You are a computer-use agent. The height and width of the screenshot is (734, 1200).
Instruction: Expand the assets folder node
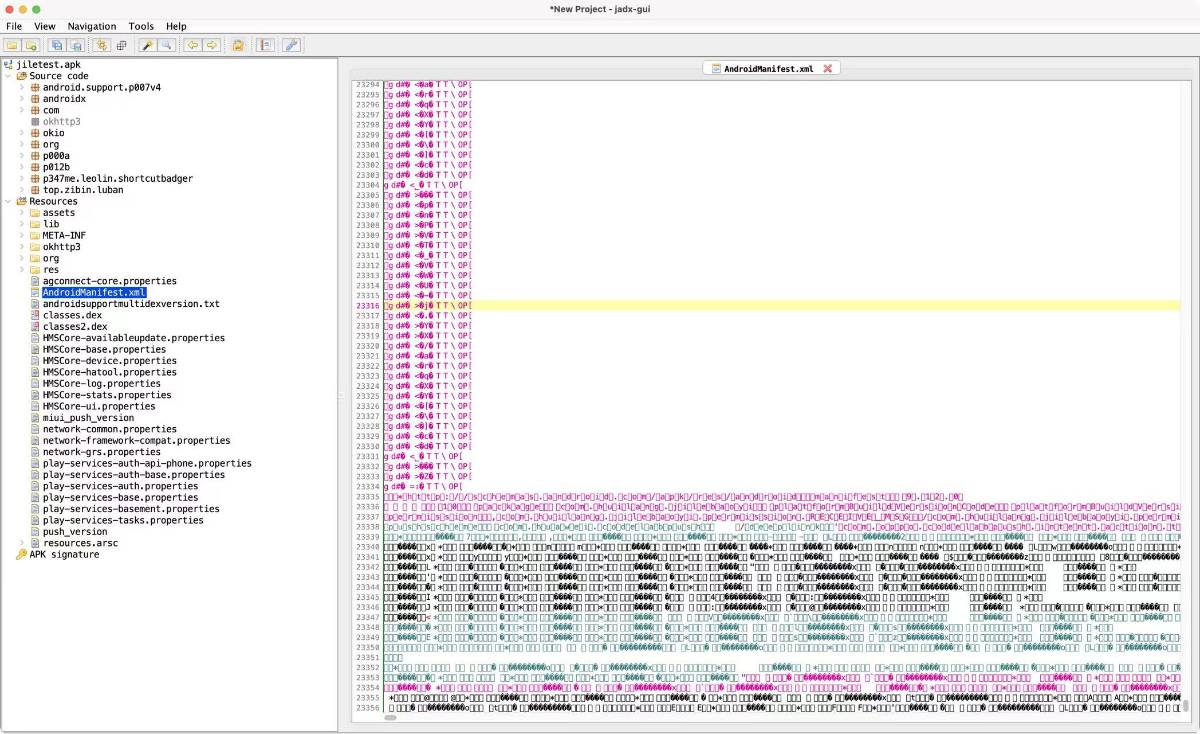[x=22, y=212]
